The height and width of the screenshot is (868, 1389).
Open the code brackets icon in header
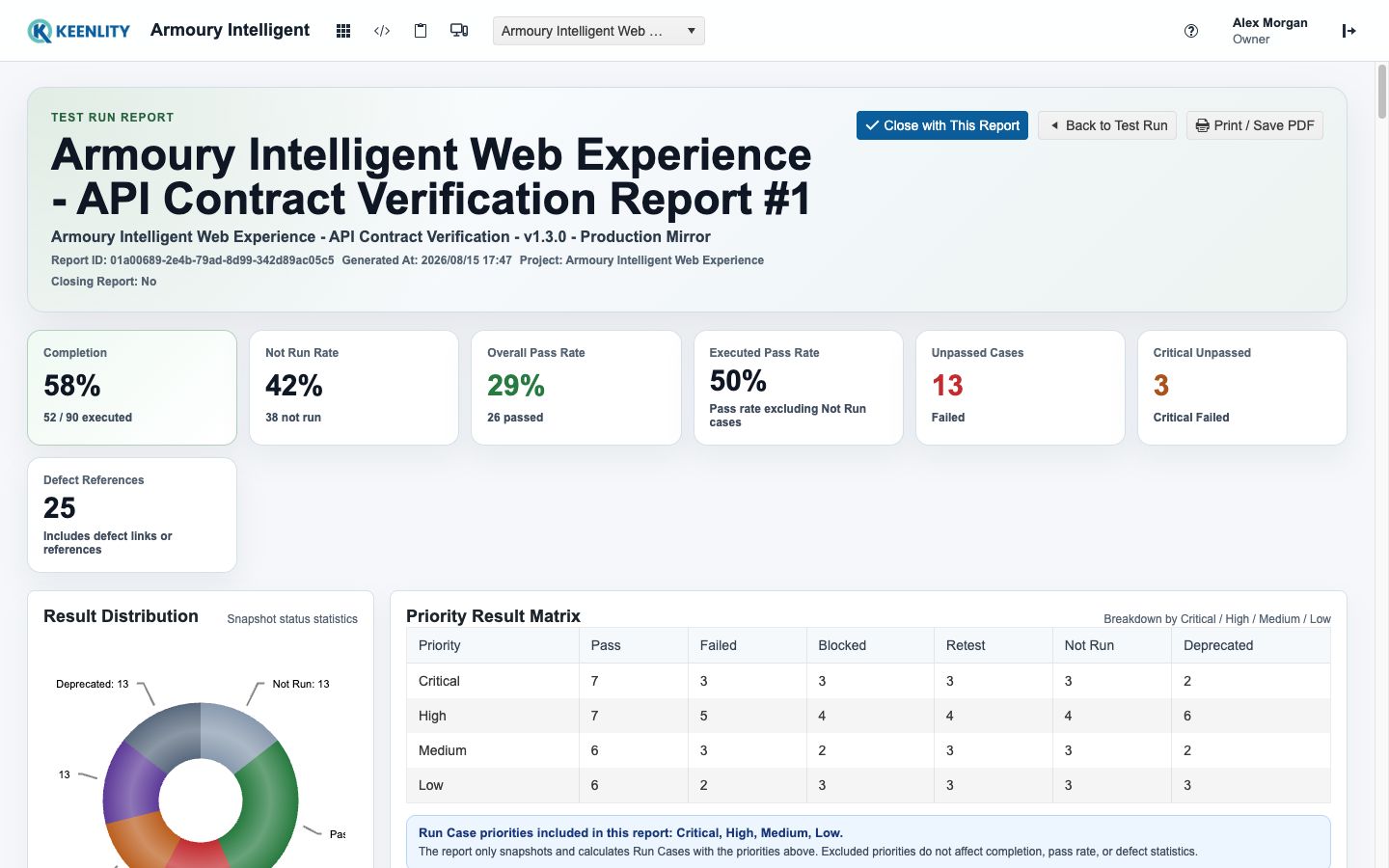pos(382,31)
